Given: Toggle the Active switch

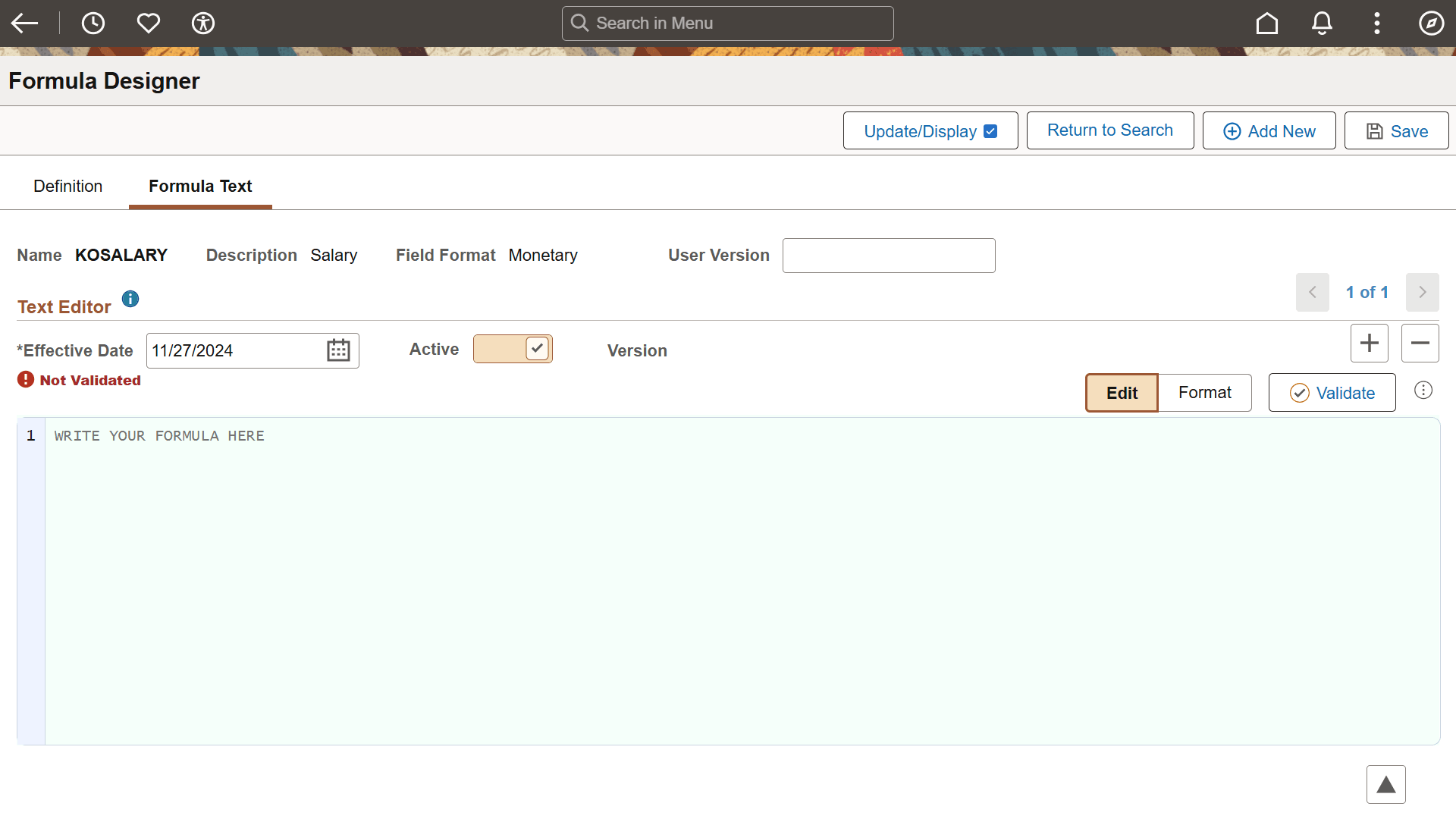Looking at the screenshot, I should click(x=513, y=349).
